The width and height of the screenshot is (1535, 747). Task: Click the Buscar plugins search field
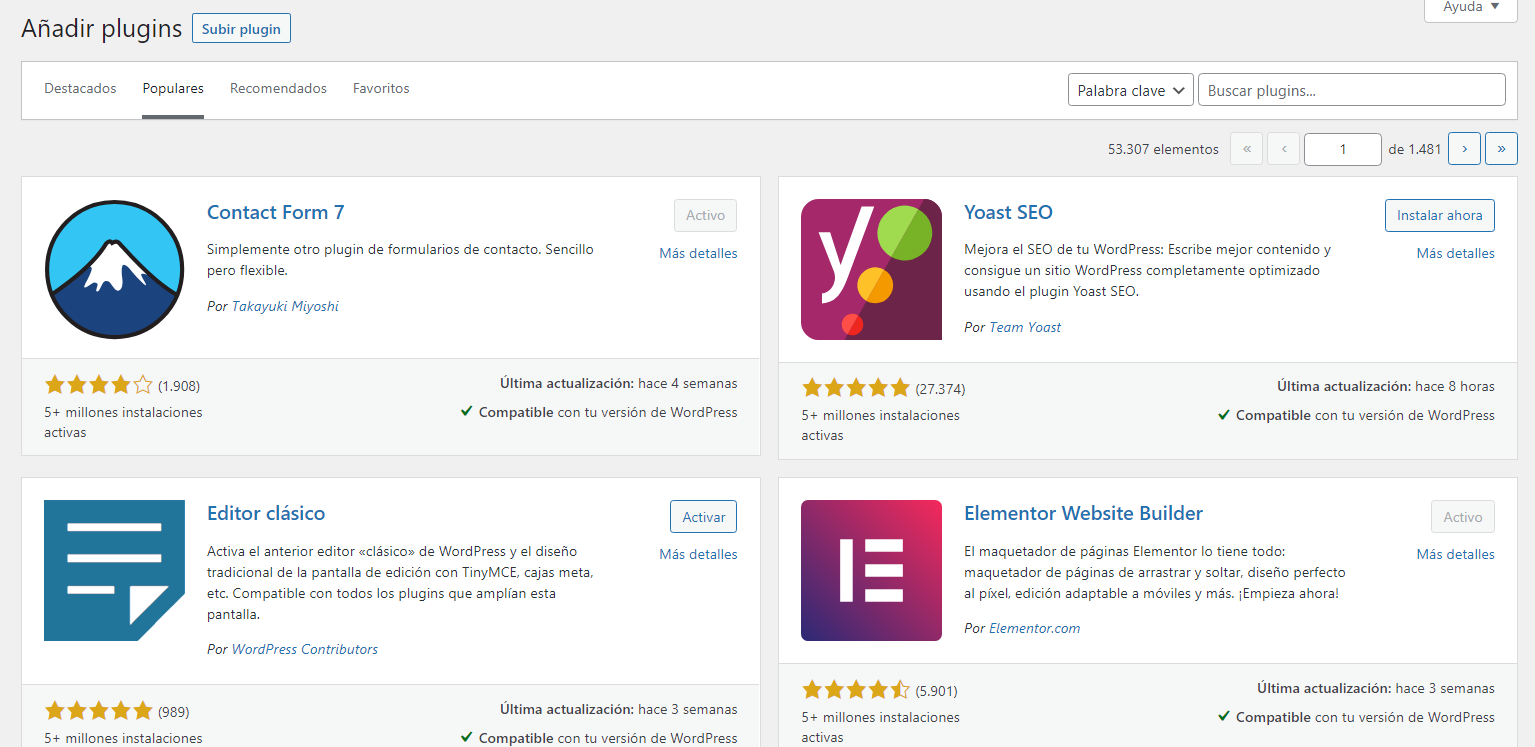pos(1350,89)
